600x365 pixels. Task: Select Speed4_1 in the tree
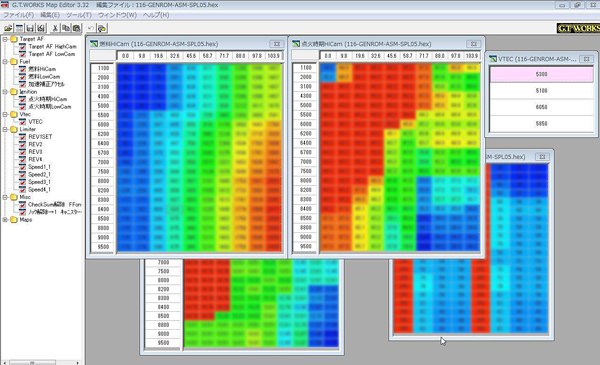[x=39, y=190]
